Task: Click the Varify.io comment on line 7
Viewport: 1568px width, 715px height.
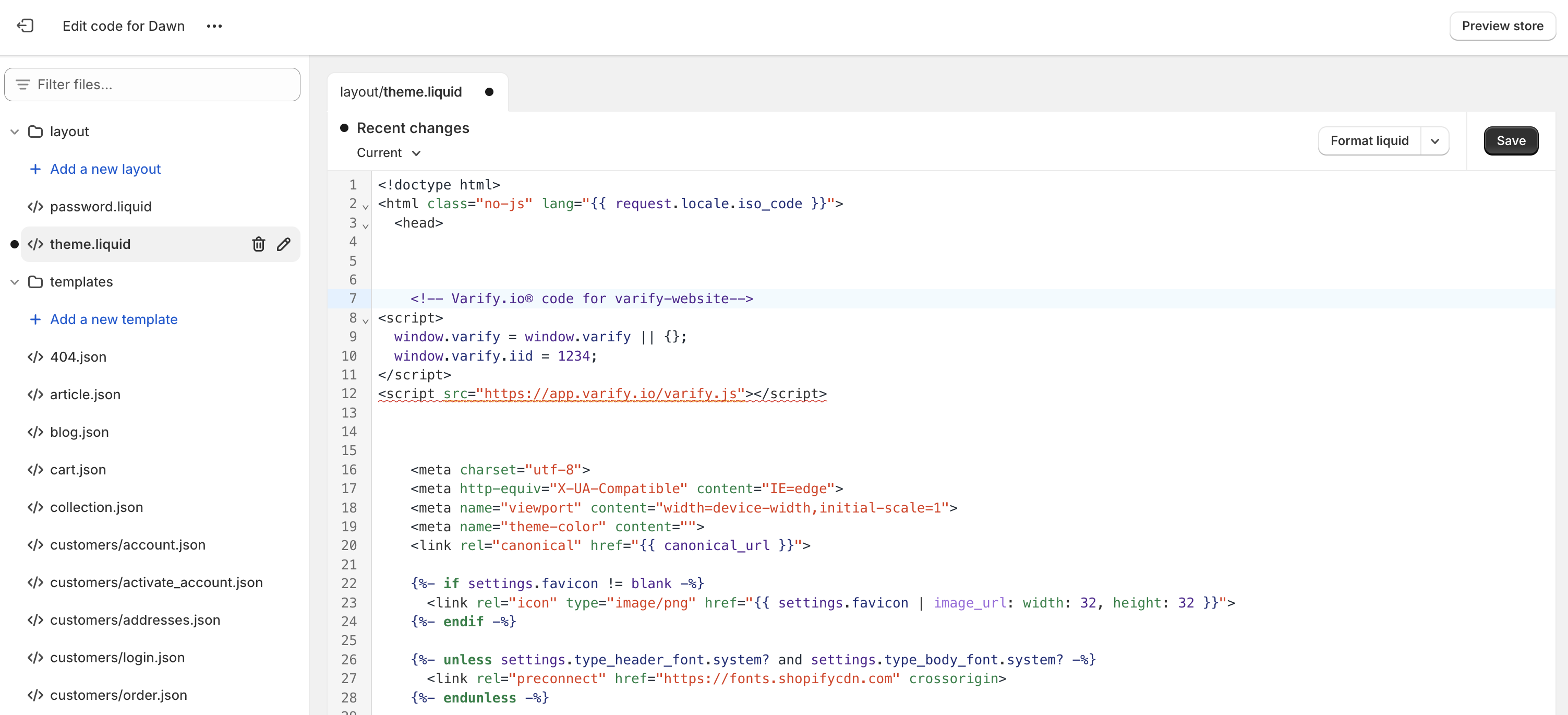Action: [x=581, y=299]
